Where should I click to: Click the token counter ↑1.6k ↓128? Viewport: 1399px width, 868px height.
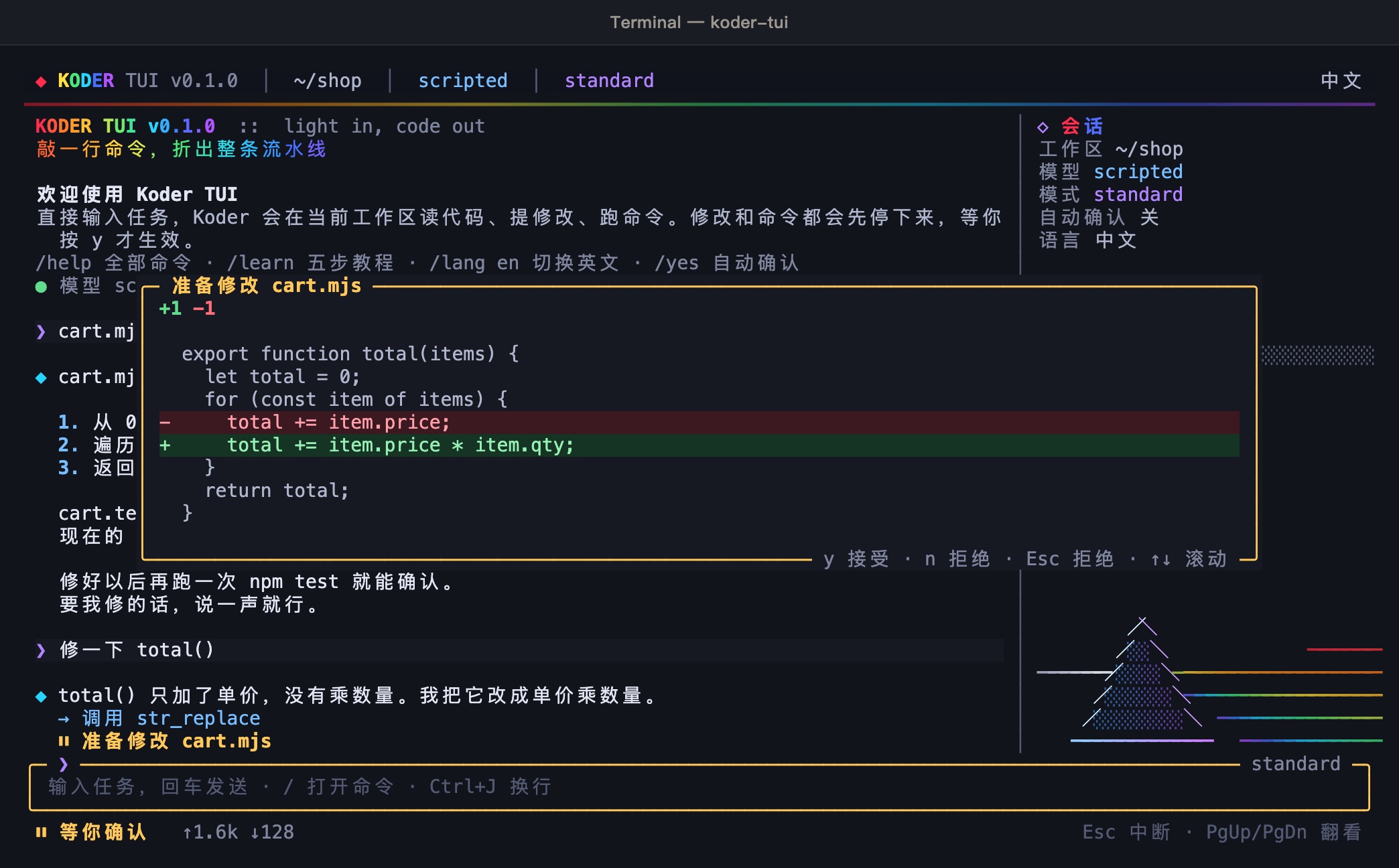tap(238, 832)
